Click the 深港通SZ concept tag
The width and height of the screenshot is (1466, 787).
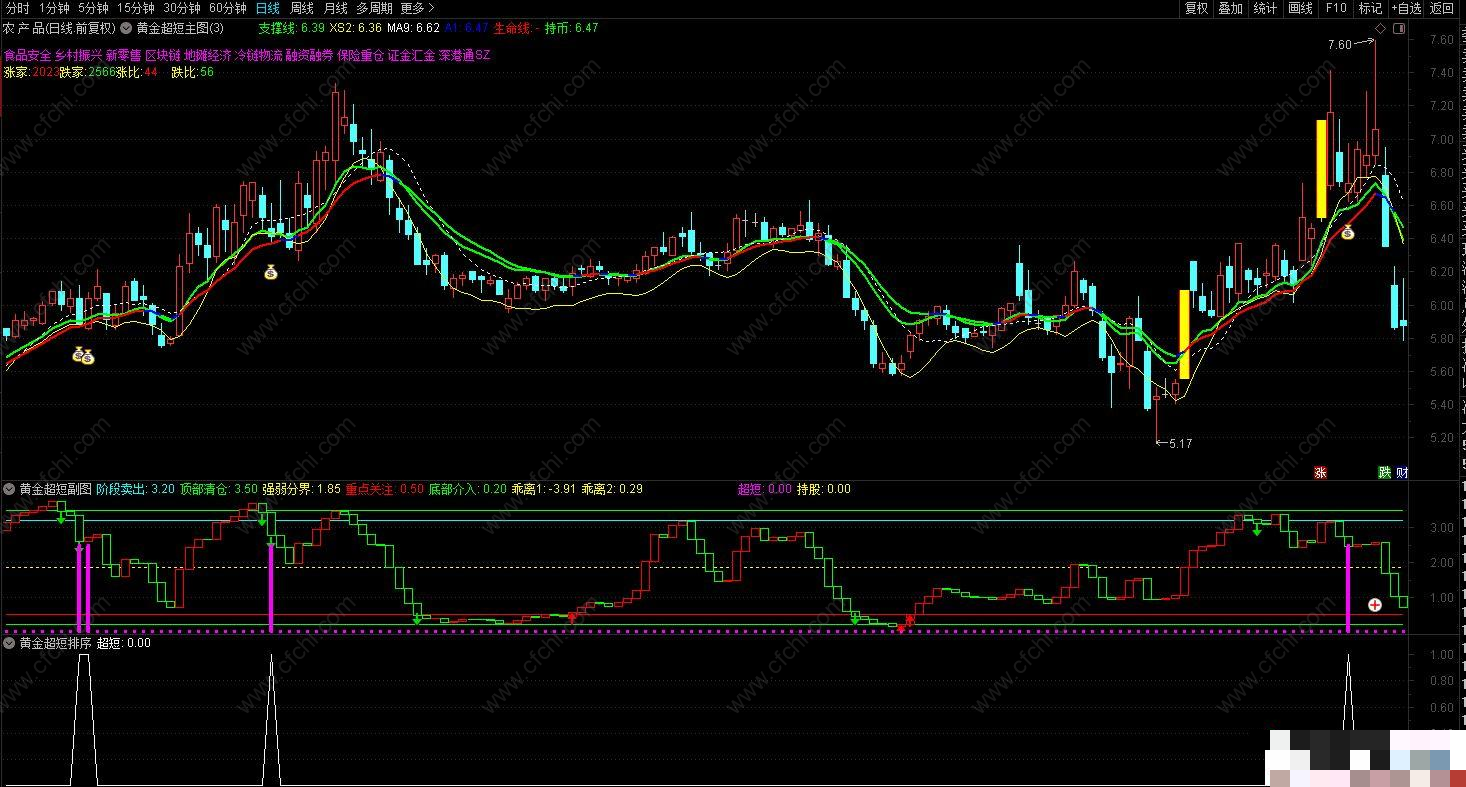(465, 56)
